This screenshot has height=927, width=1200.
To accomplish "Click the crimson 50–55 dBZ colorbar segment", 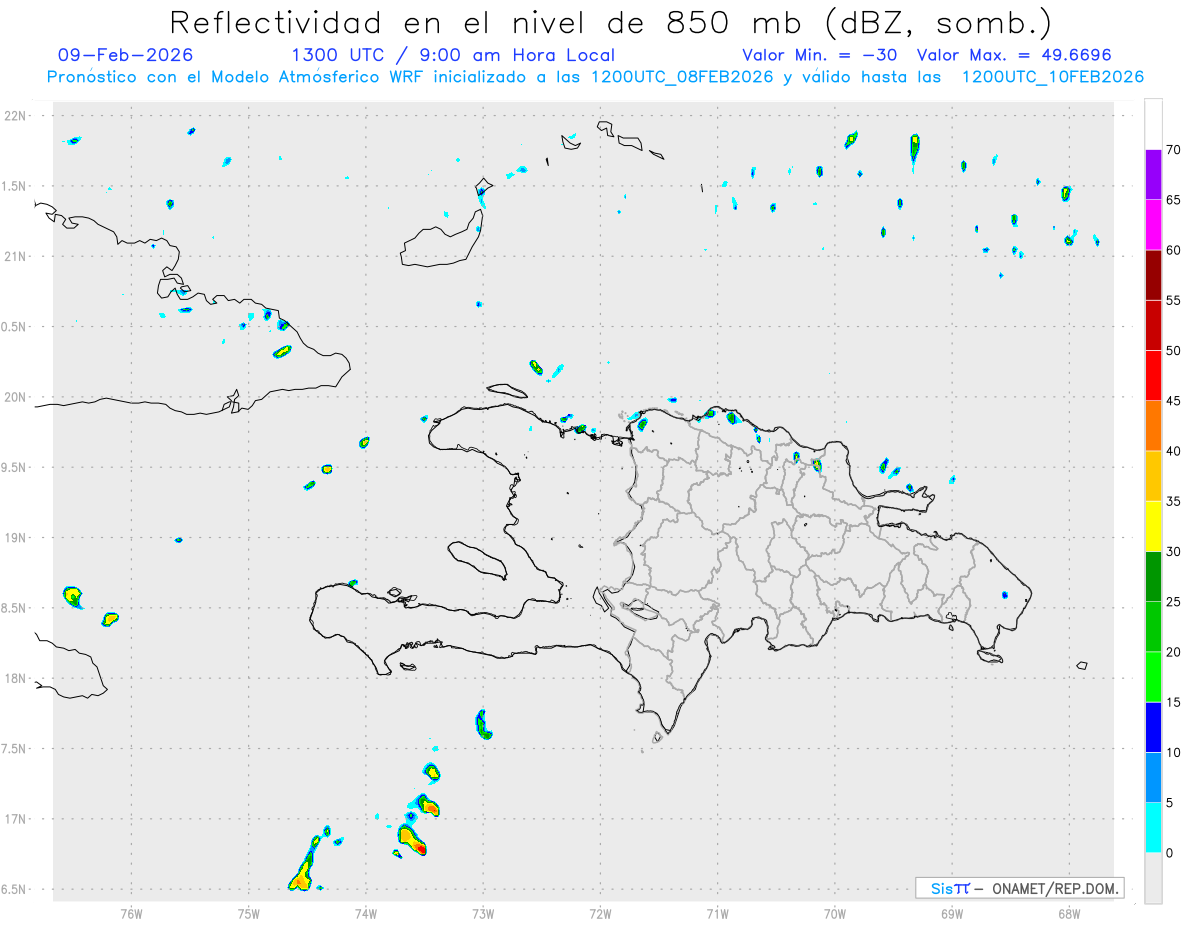I will [1153, 325].
